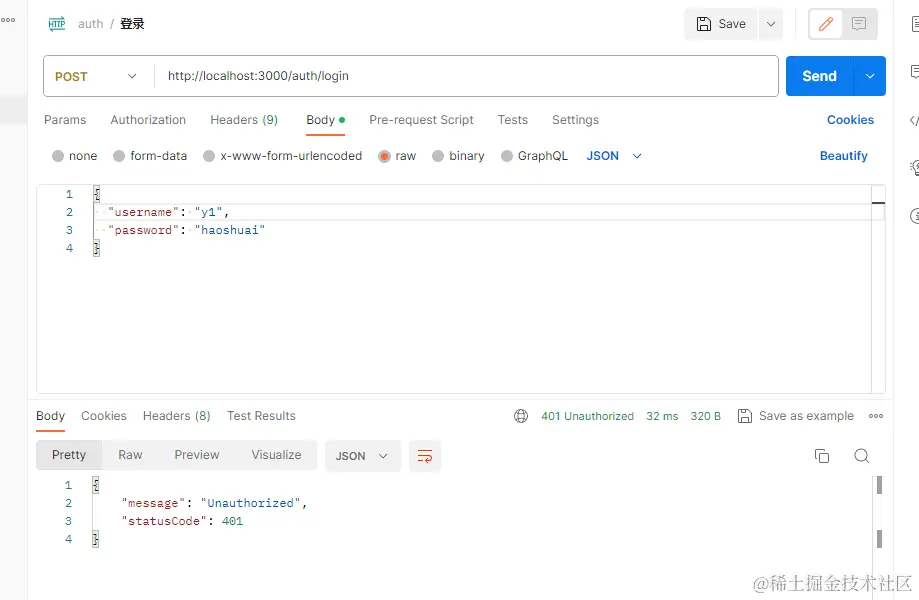Select the raw body type
919x600 pixels.
click(x=384, y=156)
